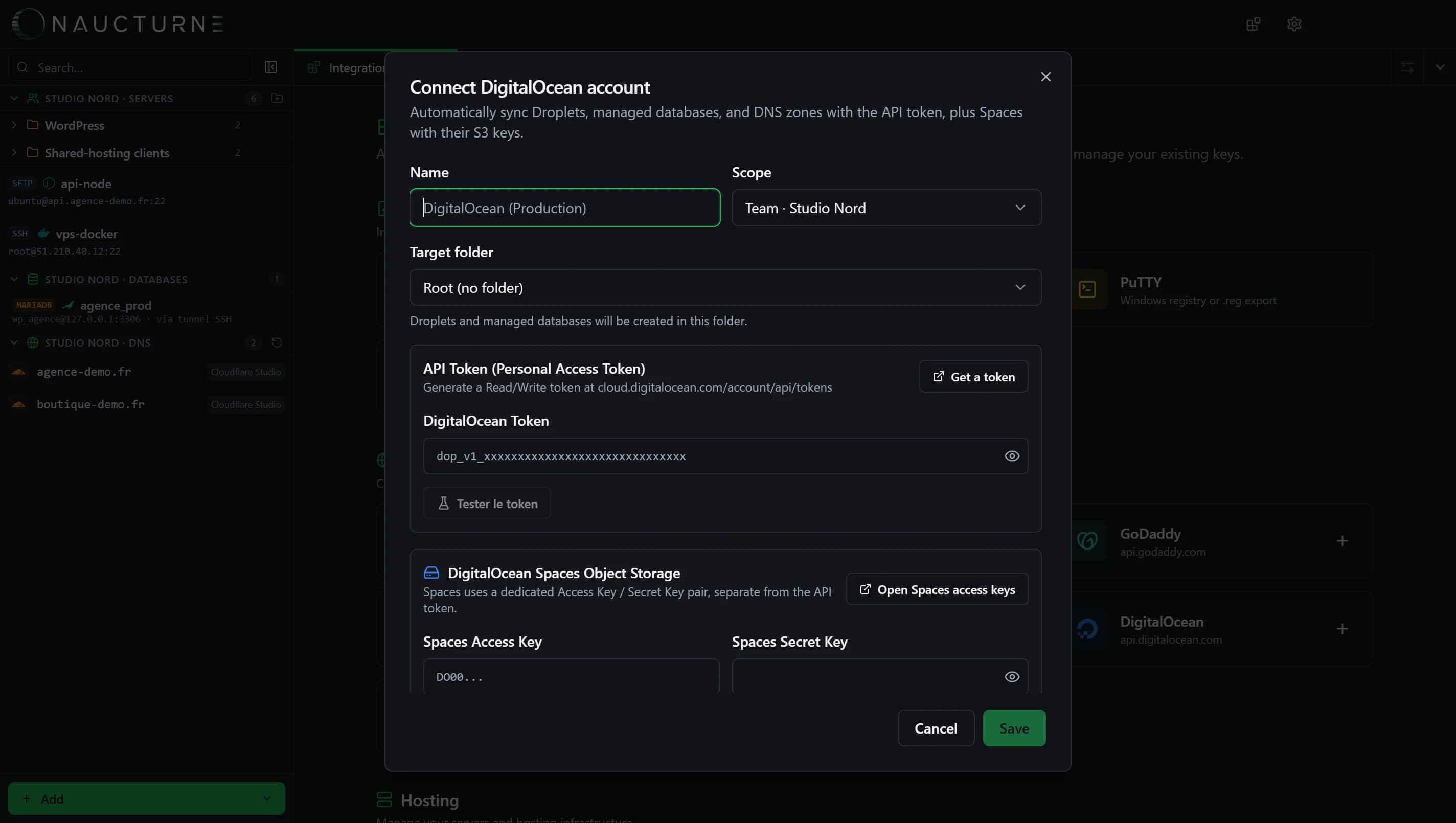Click the PuTTY terminal icon
Image resolution: width=1456 pixels, height=823 pixels.
click(x=1087, y=289)
